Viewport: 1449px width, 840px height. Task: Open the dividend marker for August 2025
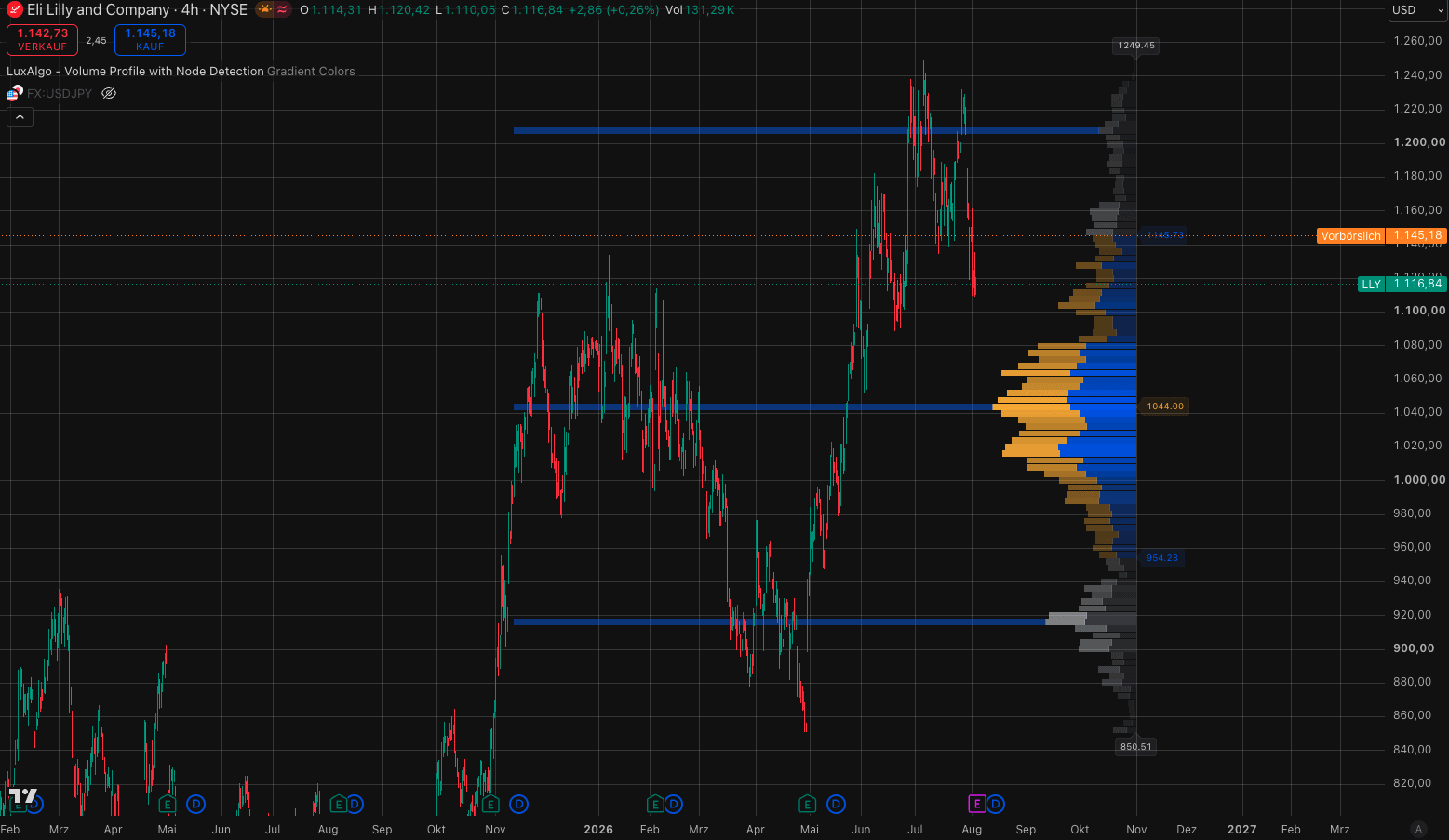(x=355, y=804)
